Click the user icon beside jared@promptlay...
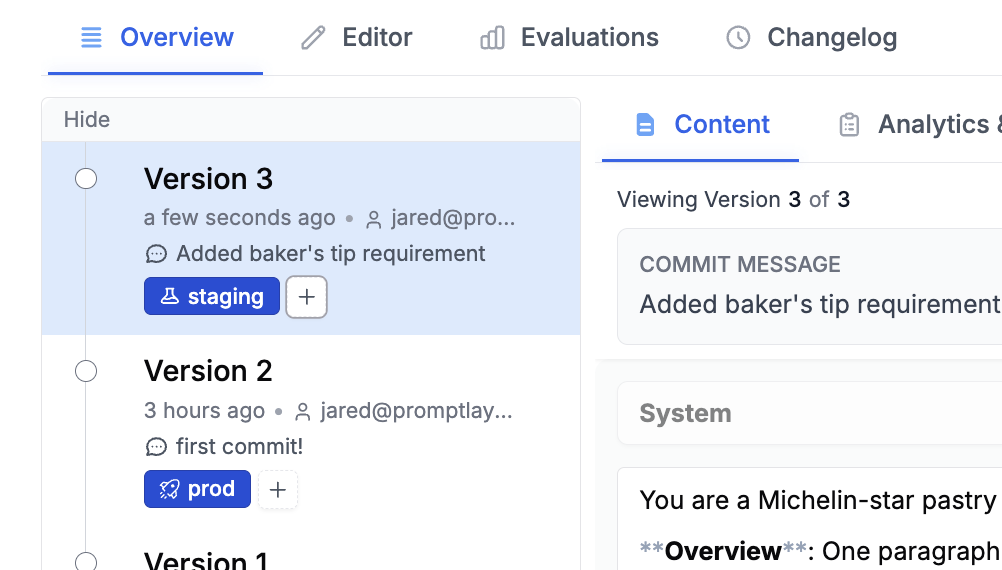Image resolution: width=1002 pixels, height=570 pixels. pyautogui.click(x=303, y=413)
